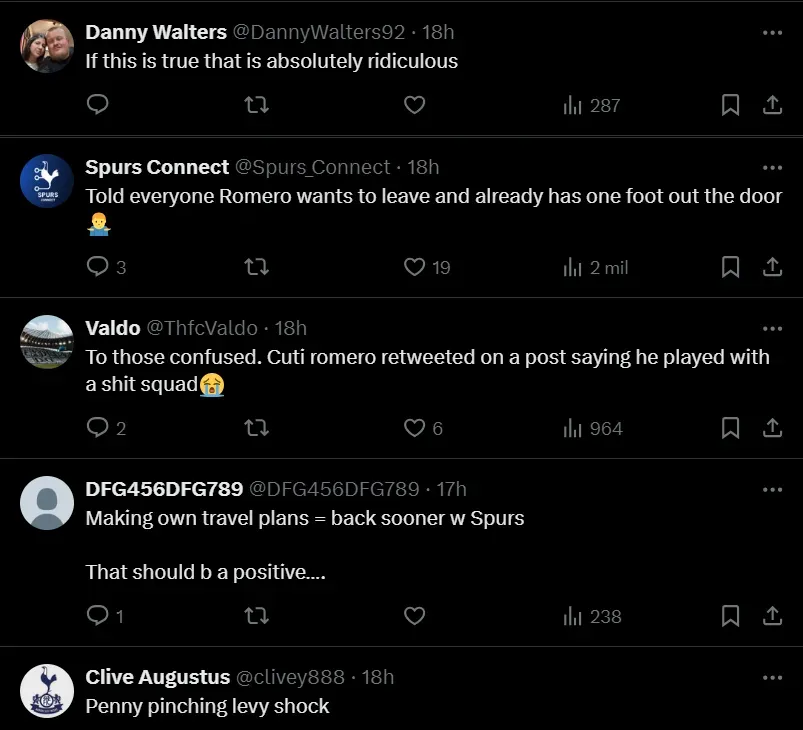Screen dimensions: 803x730
Task: Share the DFG456DFG789 tweet
Action: point(773,616)
